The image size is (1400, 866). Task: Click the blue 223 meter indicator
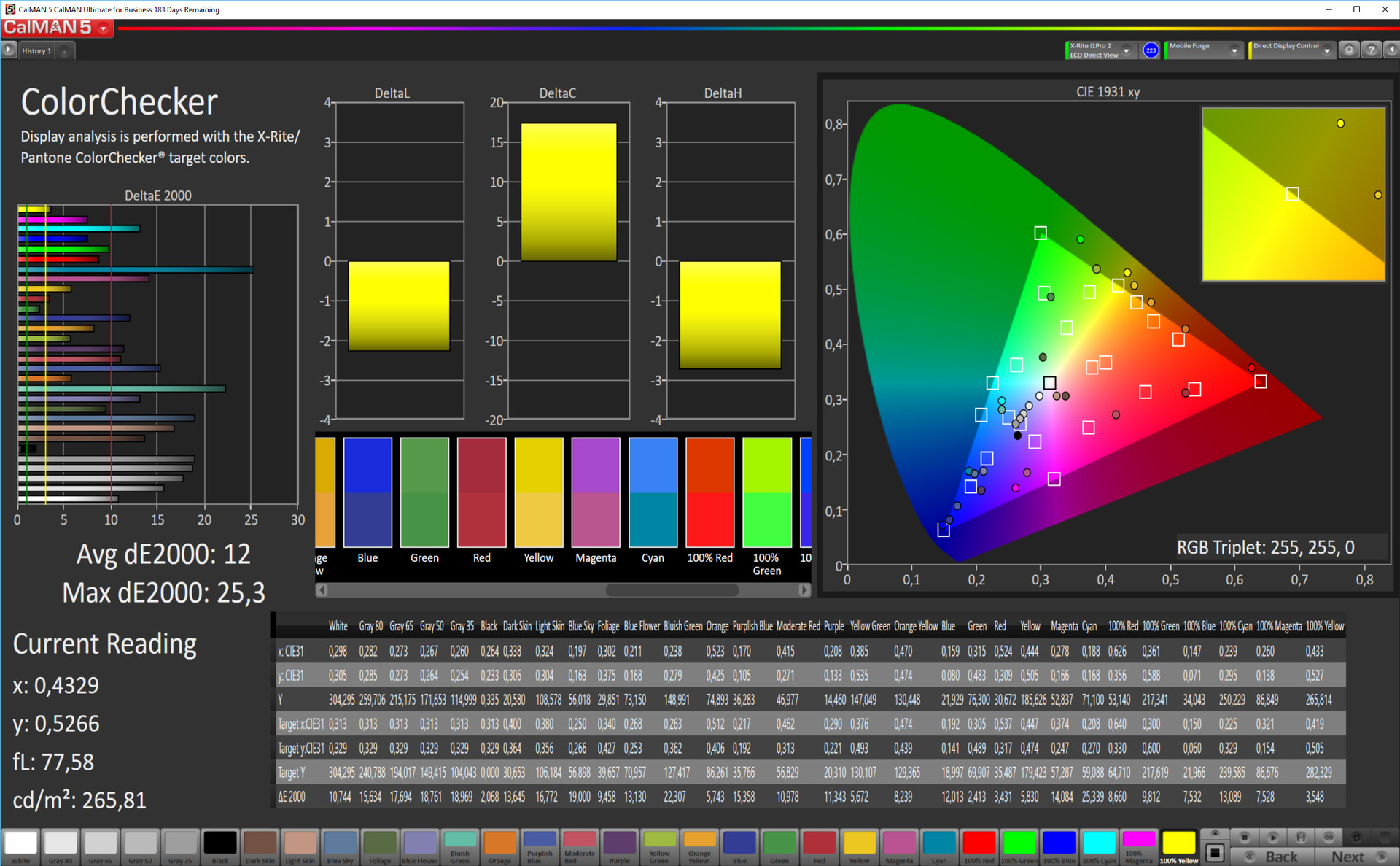[1151, 50]
